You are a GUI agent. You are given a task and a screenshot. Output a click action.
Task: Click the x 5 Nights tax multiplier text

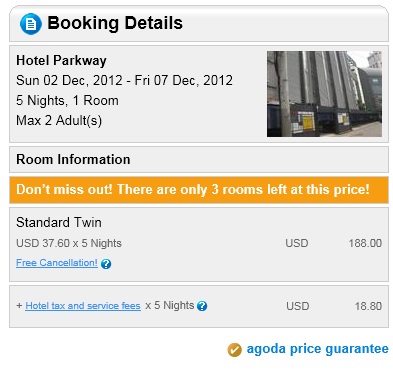point(169,305)
